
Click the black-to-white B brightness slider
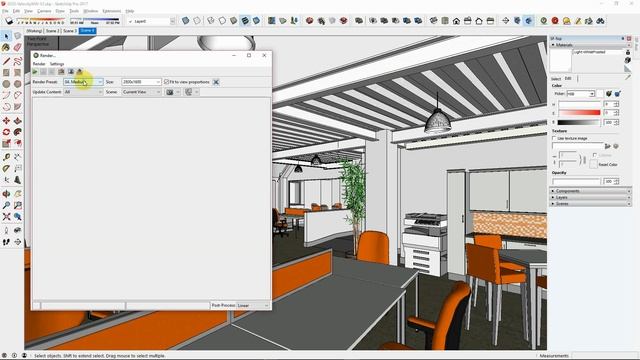tap(579, 122)
